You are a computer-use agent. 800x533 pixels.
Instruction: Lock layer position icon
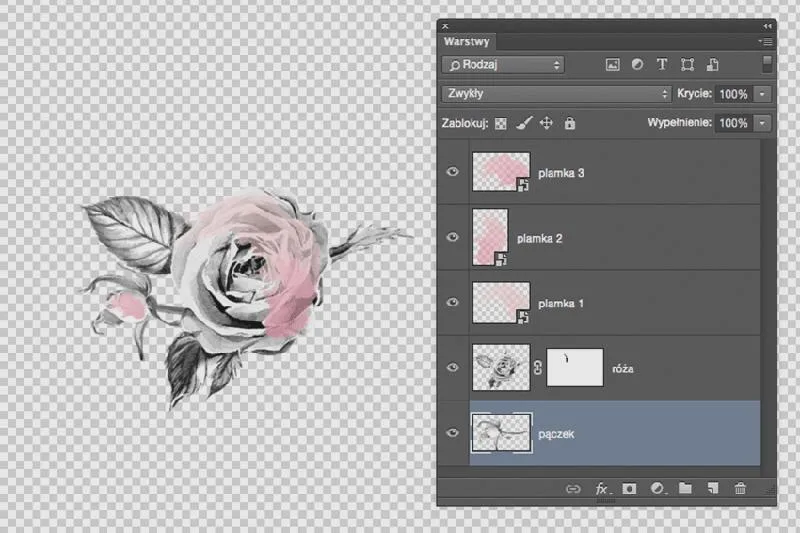[x=546, y=123]
